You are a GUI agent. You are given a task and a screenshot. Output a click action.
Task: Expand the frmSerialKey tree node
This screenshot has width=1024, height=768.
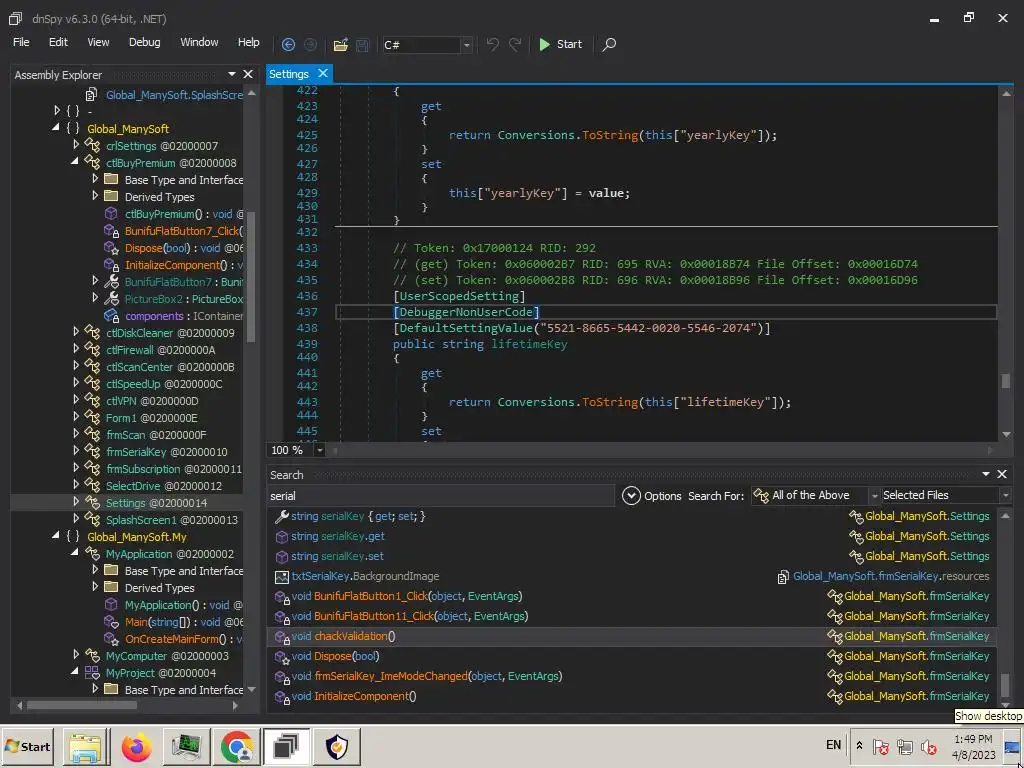(77, 452)
